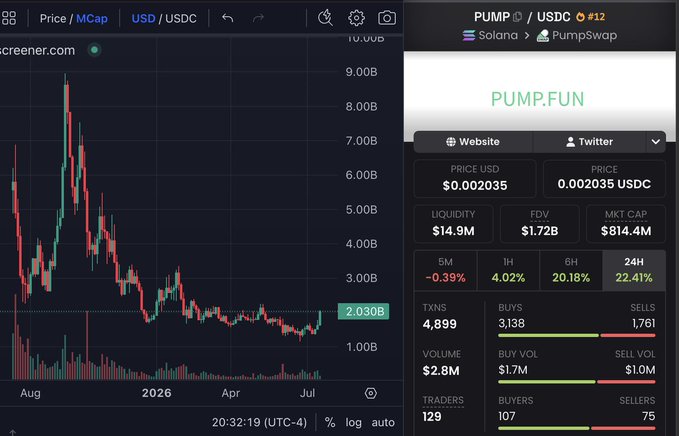Open chart settings gear
The width and height of the screenshot is (679, 436).
[356, 18]
